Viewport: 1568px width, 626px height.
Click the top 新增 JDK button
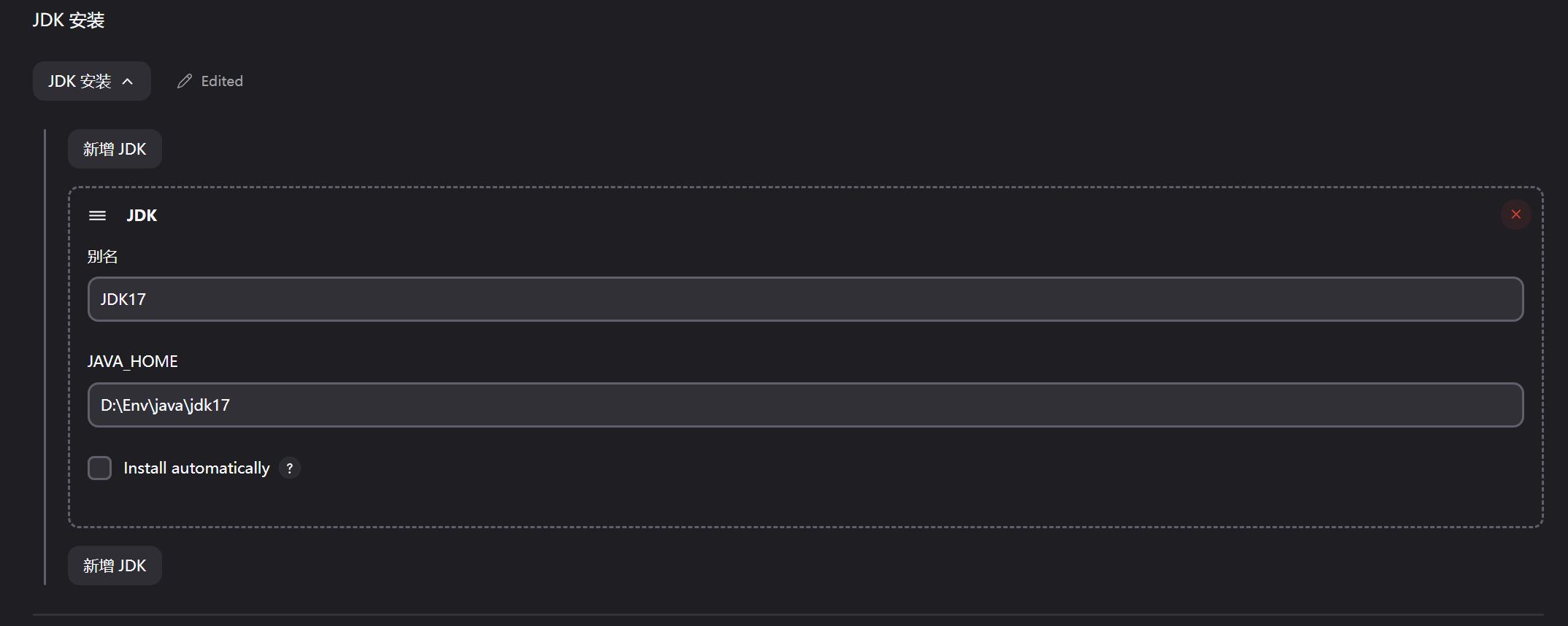(115, 150)
